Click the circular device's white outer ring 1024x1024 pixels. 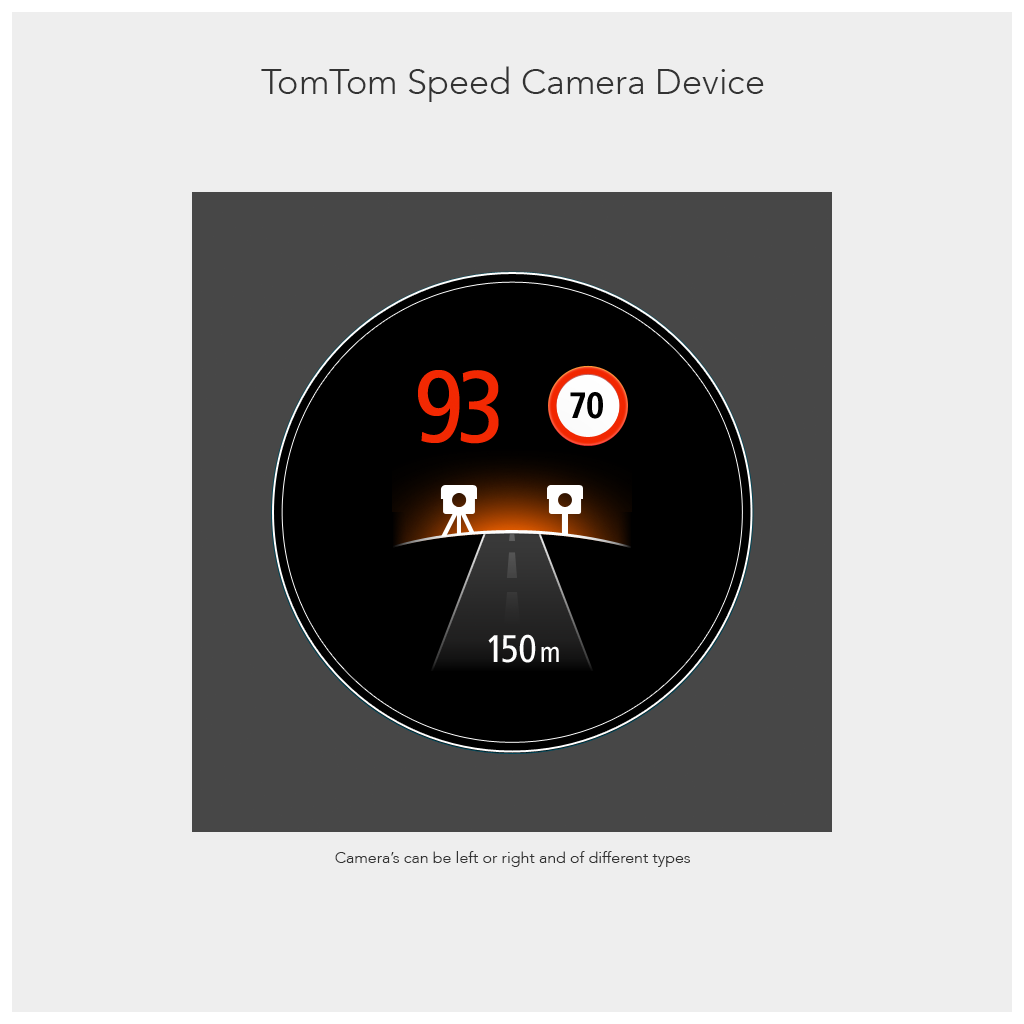512,274
